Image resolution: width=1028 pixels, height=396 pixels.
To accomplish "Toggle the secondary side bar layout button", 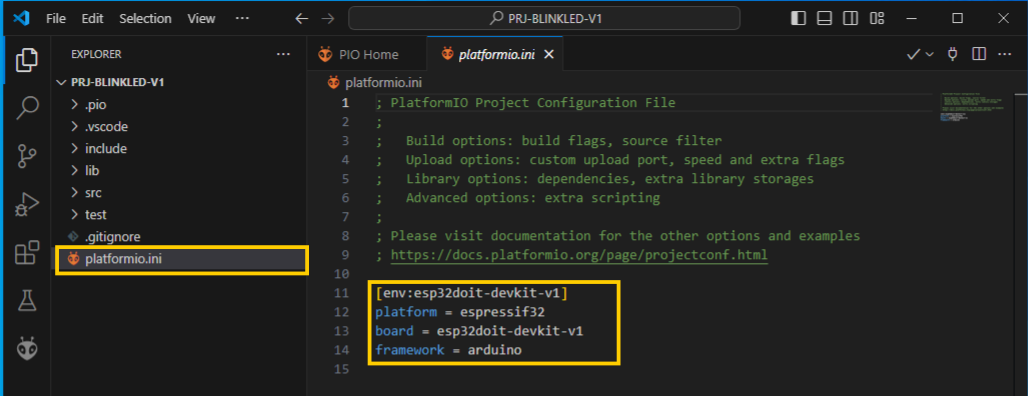I will pyautogui.click(x=850, y=18).
